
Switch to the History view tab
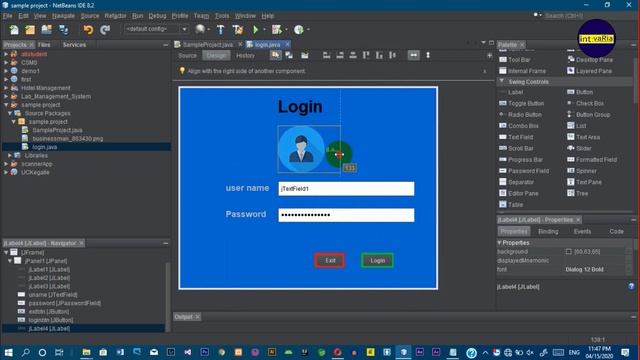[x=245, y=56]
